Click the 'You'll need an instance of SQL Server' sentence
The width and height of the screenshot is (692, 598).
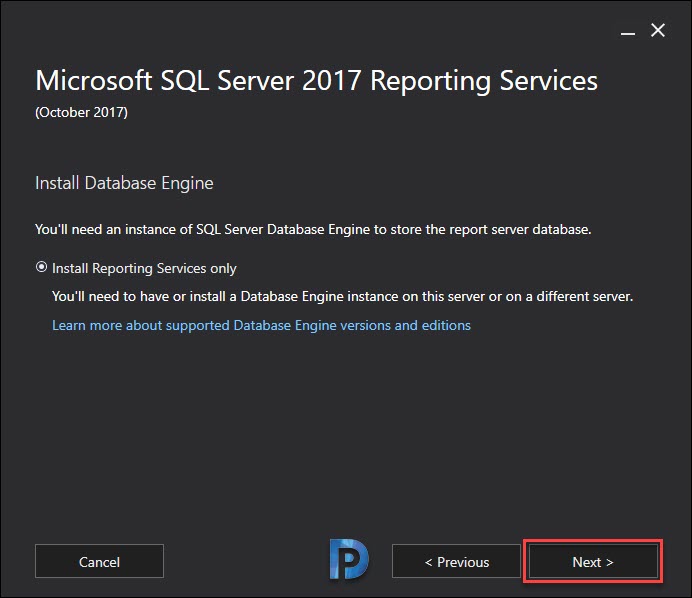tap(313, 229)
